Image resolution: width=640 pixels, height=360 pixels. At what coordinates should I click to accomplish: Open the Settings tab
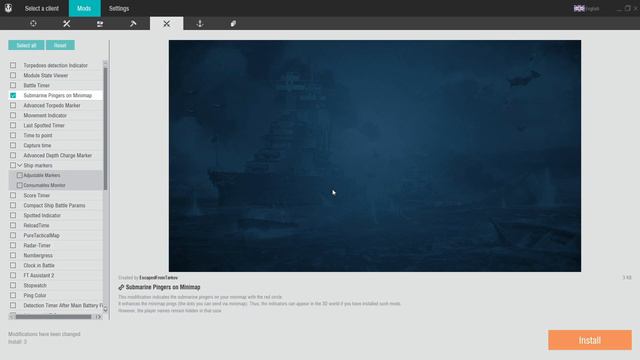click(119, 8)
